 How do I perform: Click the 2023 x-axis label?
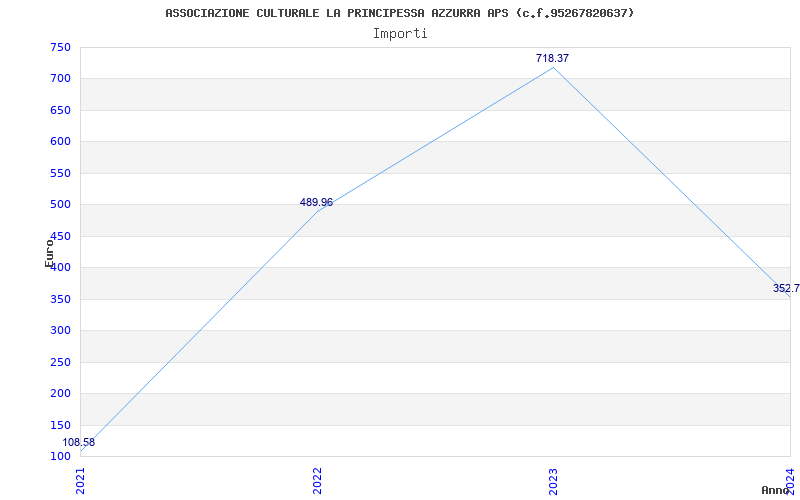pos(554,482)
